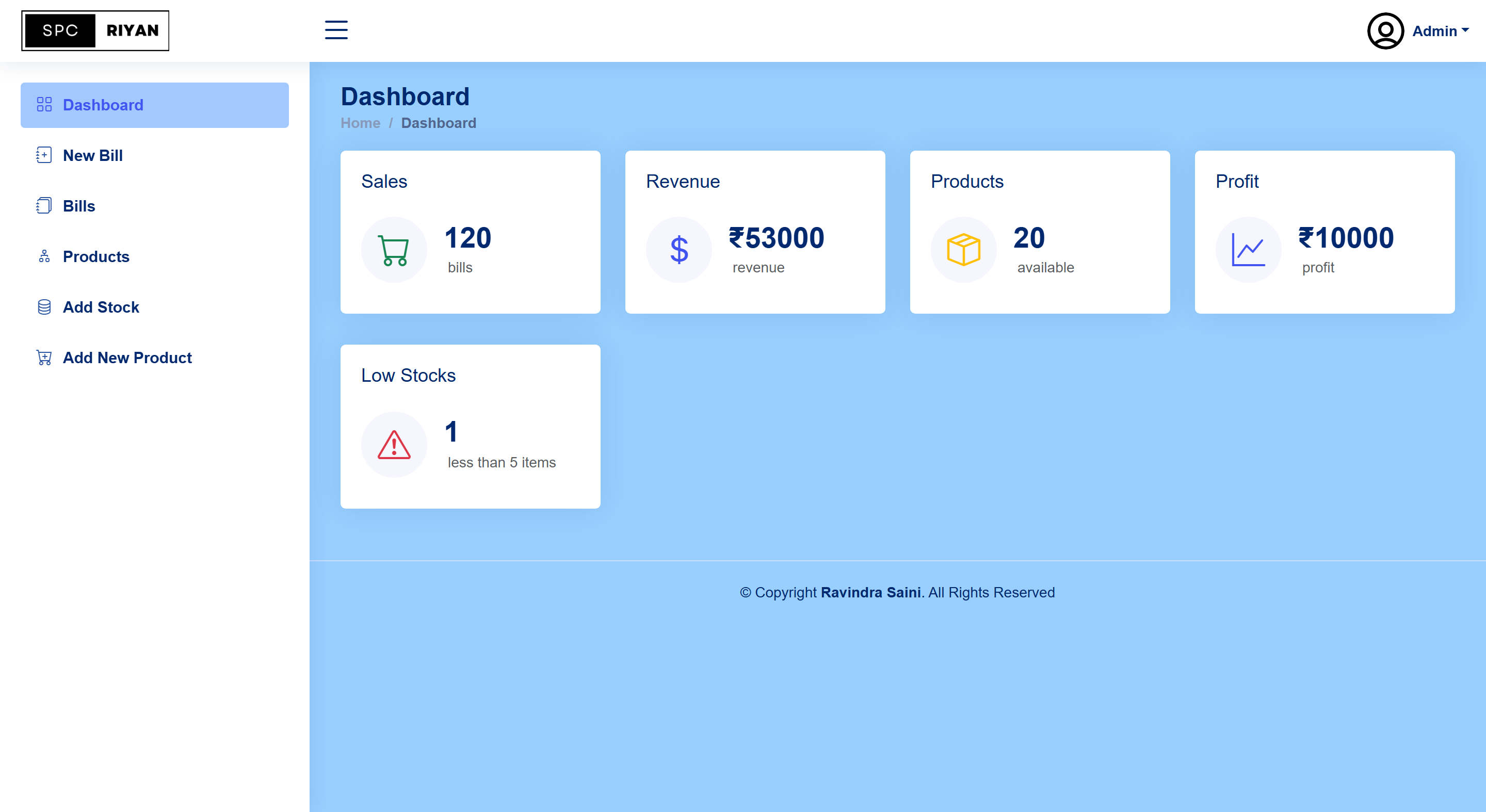
Task: Click the Add Stock database icon
Action: (x=44, y=307)
